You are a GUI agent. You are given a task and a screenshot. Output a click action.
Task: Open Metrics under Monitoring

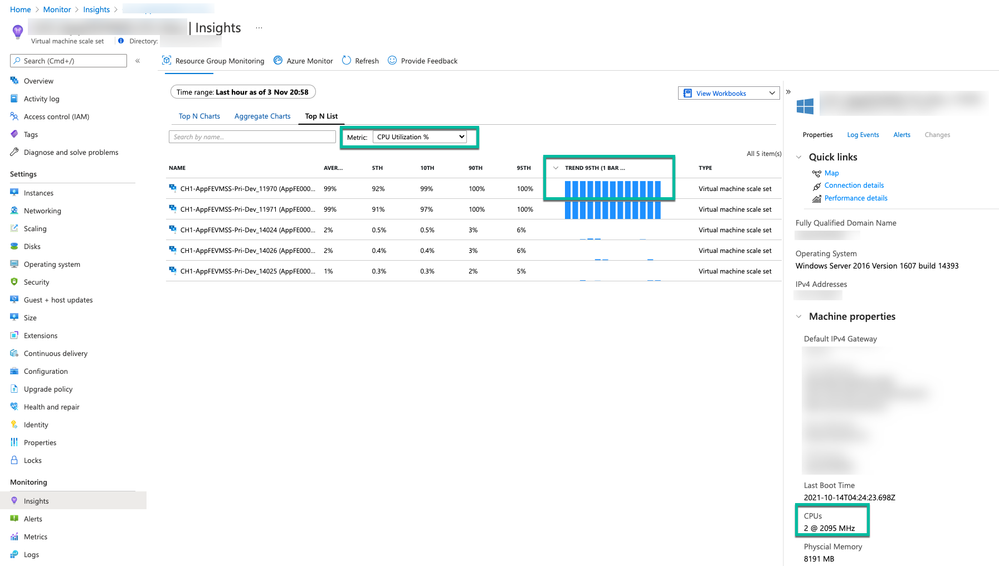35,537
